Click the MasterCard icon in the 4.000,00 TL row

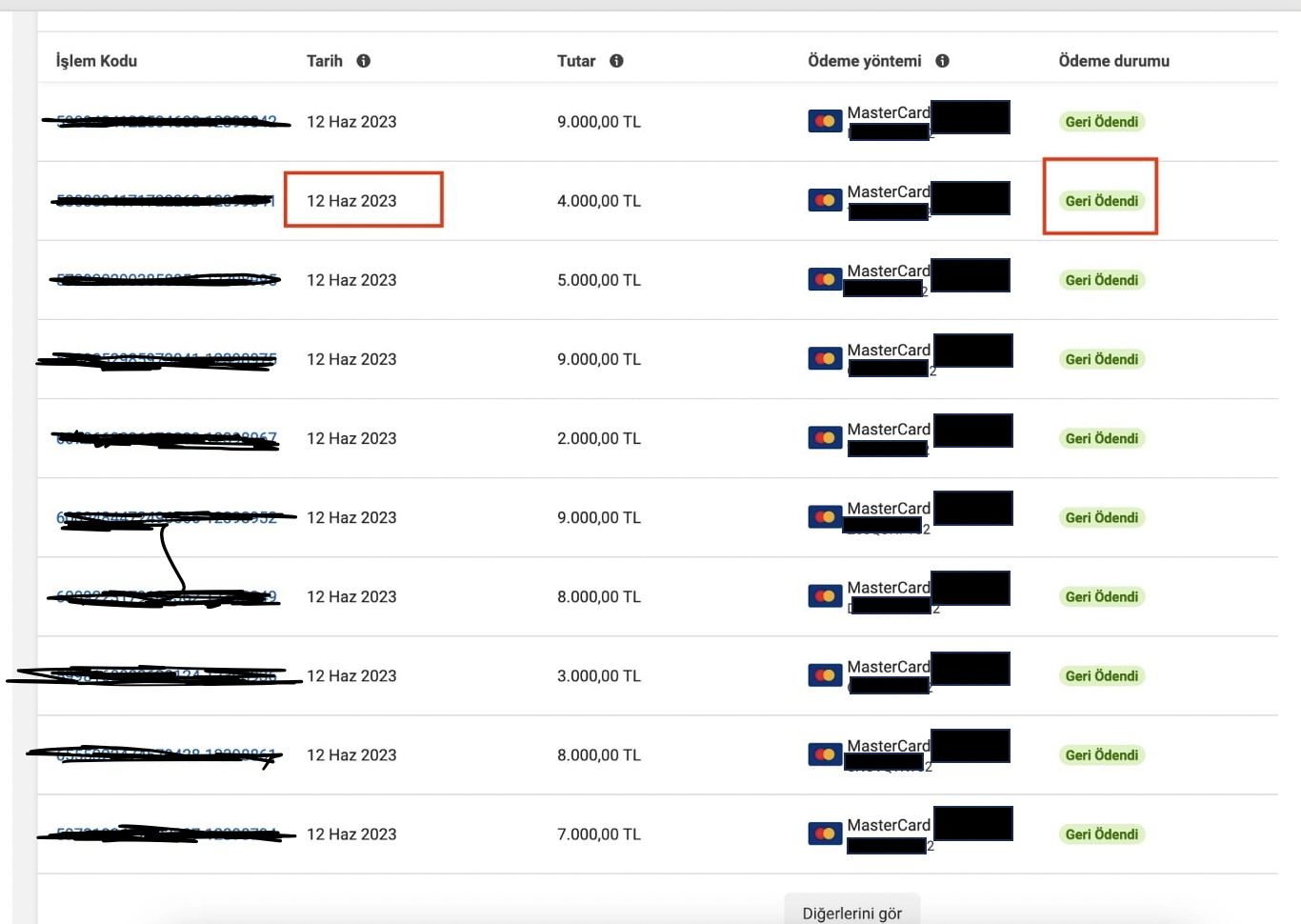(825, 200)
